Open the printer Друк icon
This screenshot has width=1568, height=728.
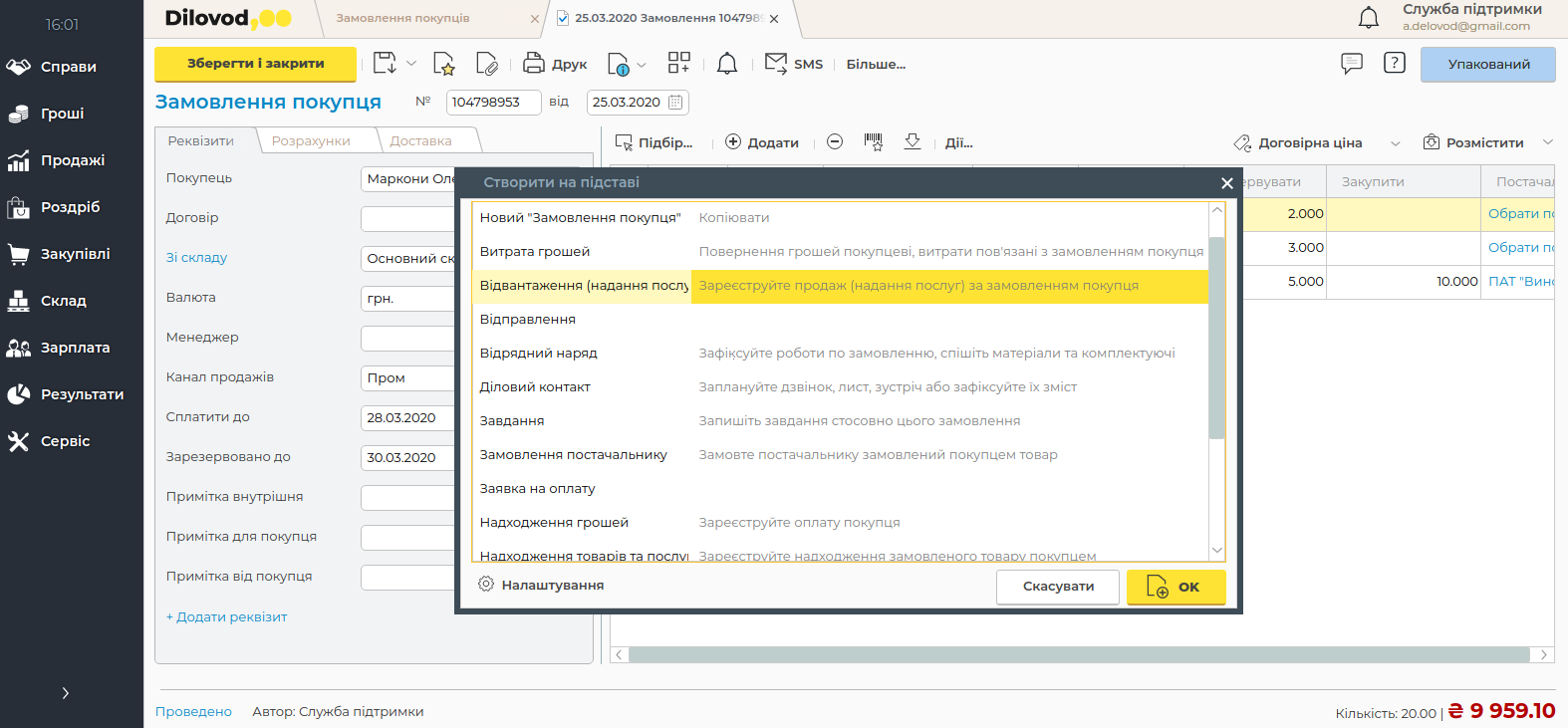534,64
